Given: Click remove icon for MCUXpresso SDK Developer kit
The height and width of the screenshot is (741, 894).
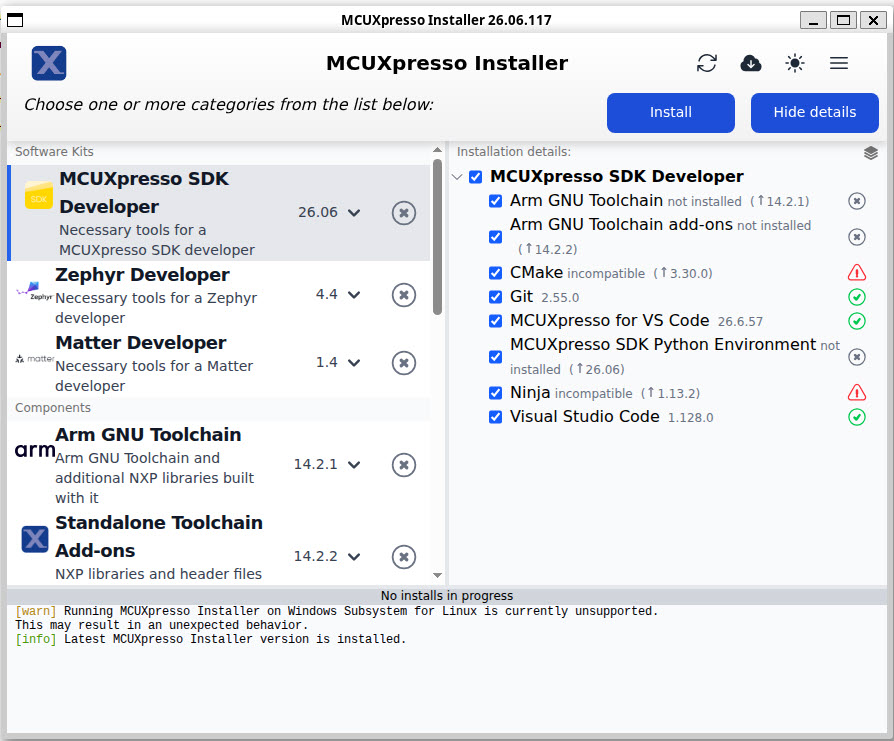Looking at the screenshot, I should [x=404, y=213].
